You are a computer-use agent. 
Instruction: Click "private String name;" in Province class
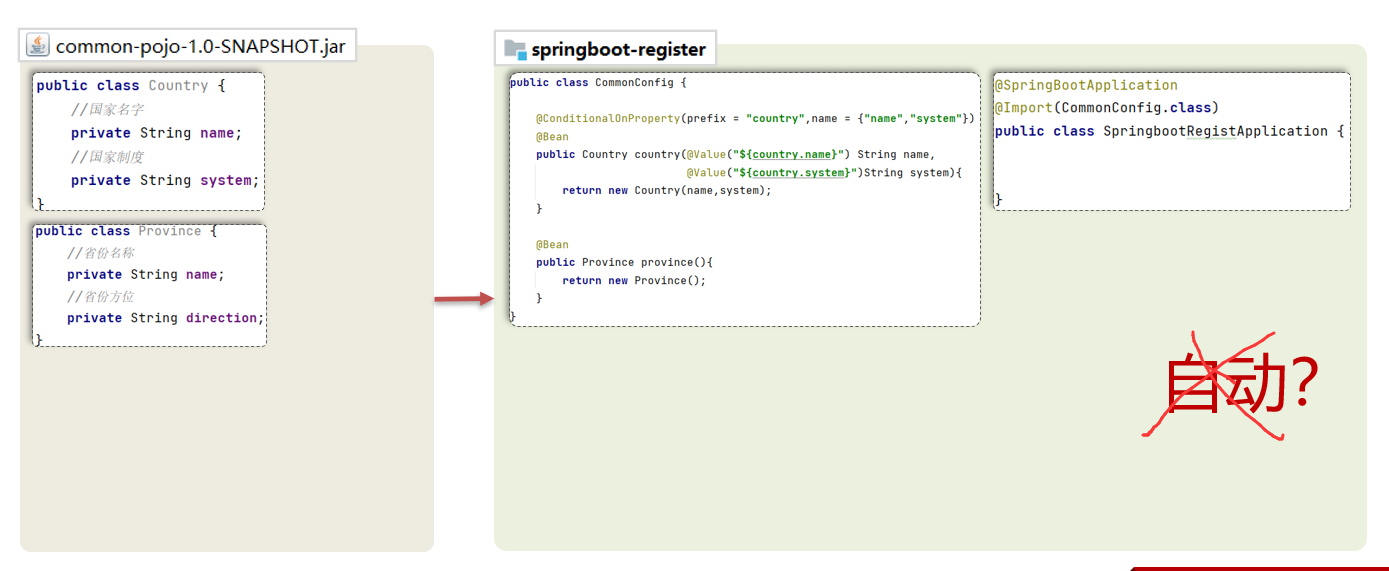tap(146, 275)
